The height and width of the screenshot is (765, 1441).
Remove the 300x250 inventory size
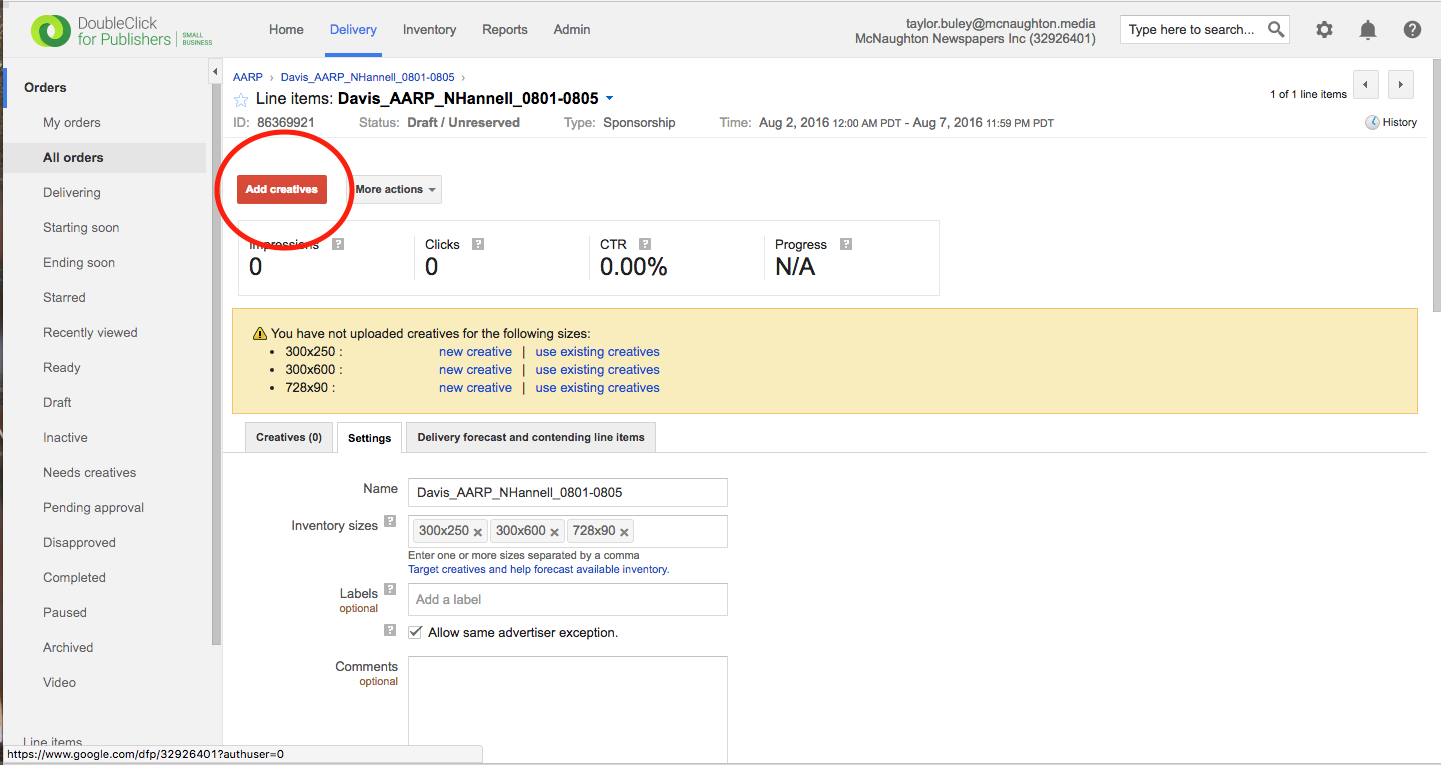tap(478, 532)
